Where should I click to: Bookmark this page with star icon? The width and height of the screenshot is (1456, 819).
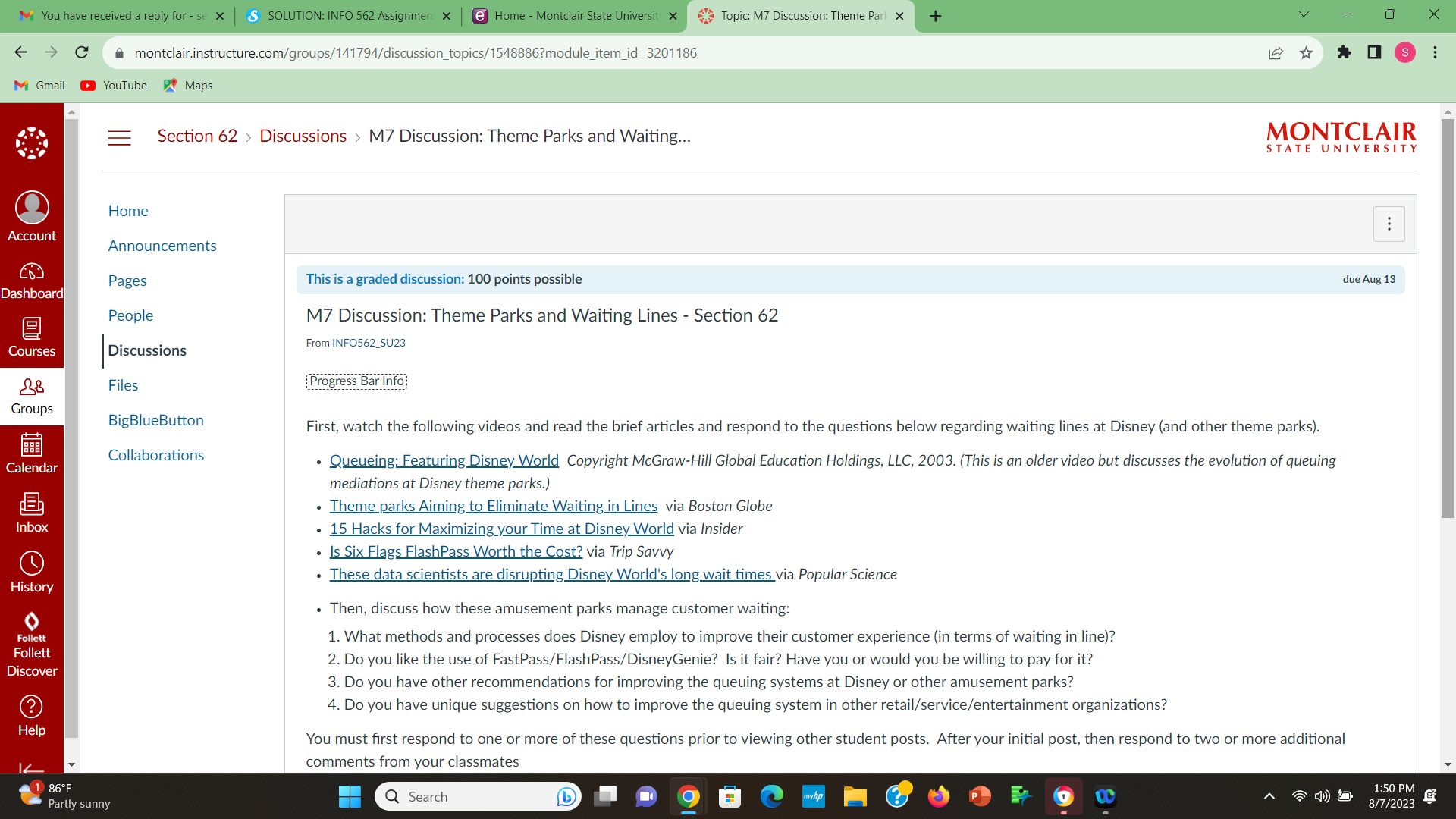tap(1306, 53)
